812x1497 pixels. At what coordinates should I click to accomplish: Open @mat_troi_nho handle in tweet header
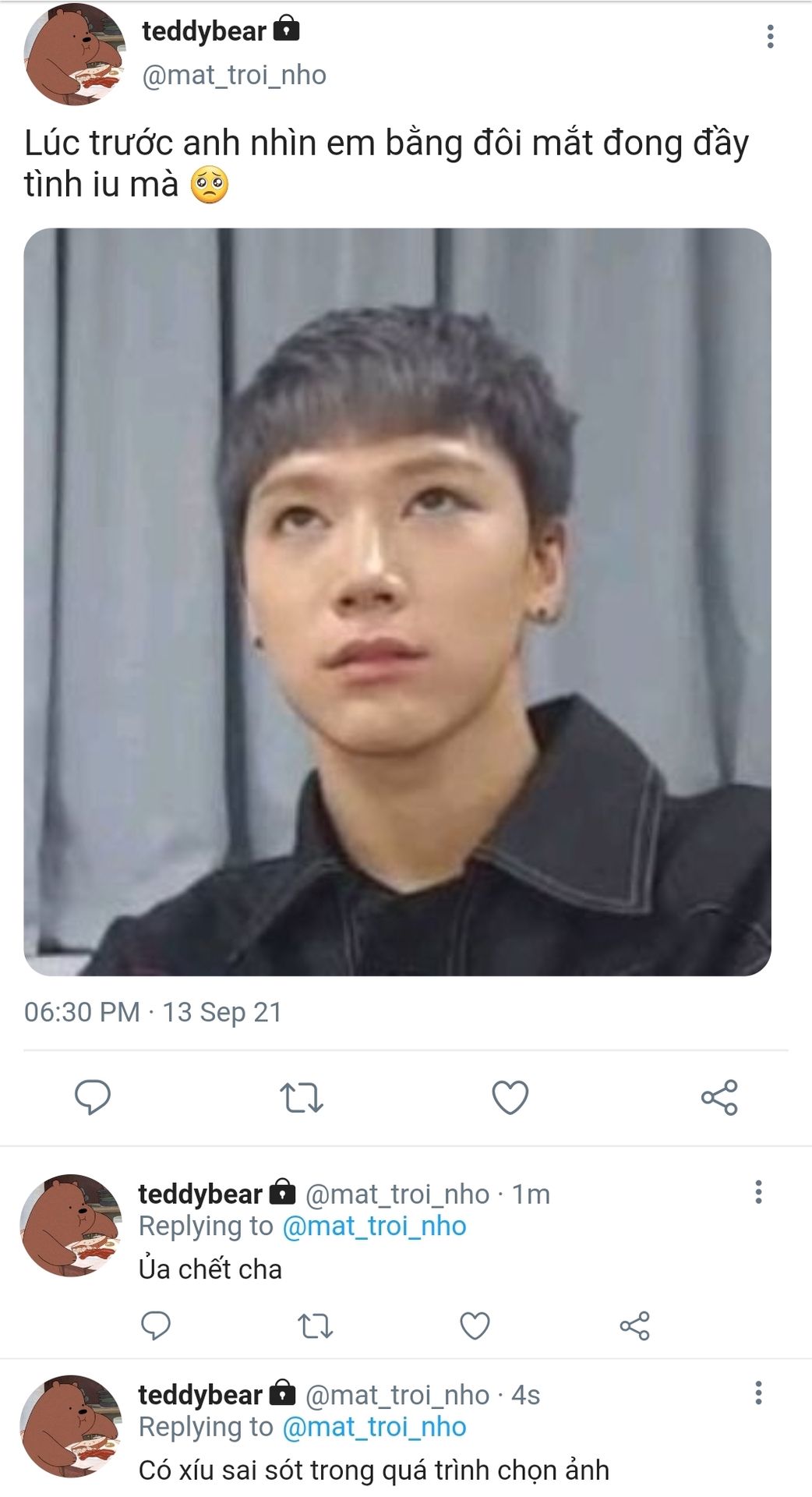point(234,75)
